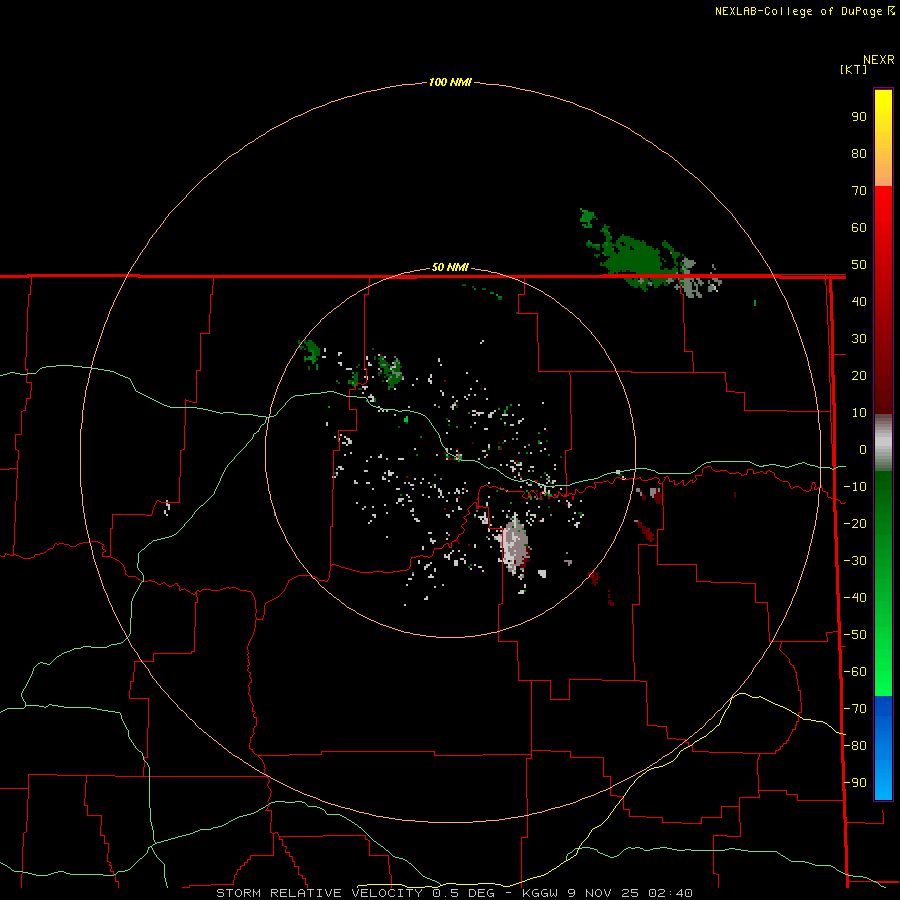Click the positive 10 scale label
900x900 pixels.
point(859,413)
